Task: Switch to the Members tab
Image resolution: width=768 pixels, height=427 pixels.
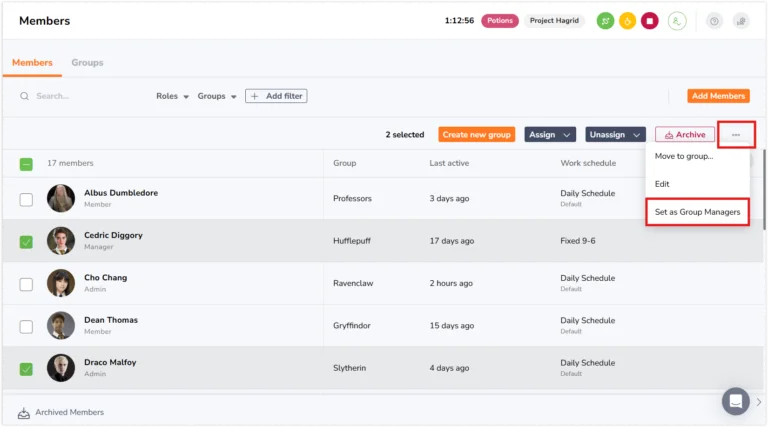Action: click(x=32, y=63)
